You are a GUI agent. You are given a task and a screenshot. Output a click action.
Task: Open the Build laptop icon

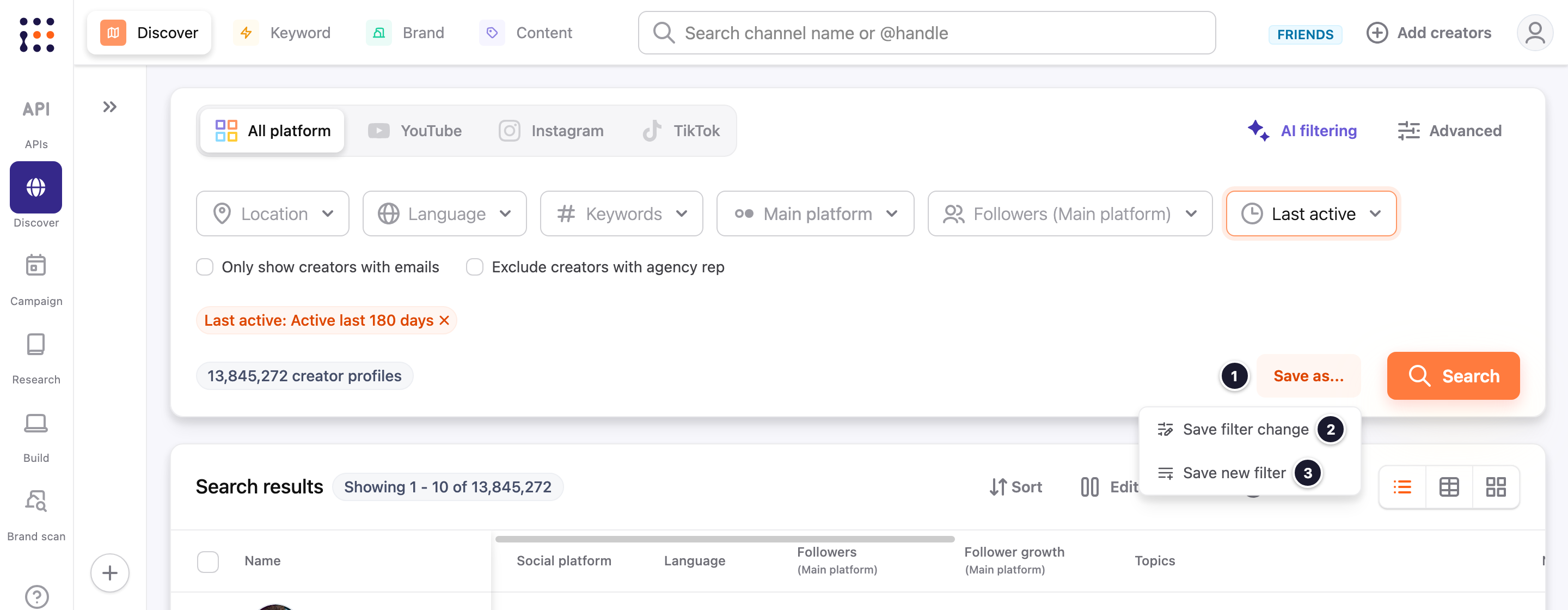(x=36, y=423)
